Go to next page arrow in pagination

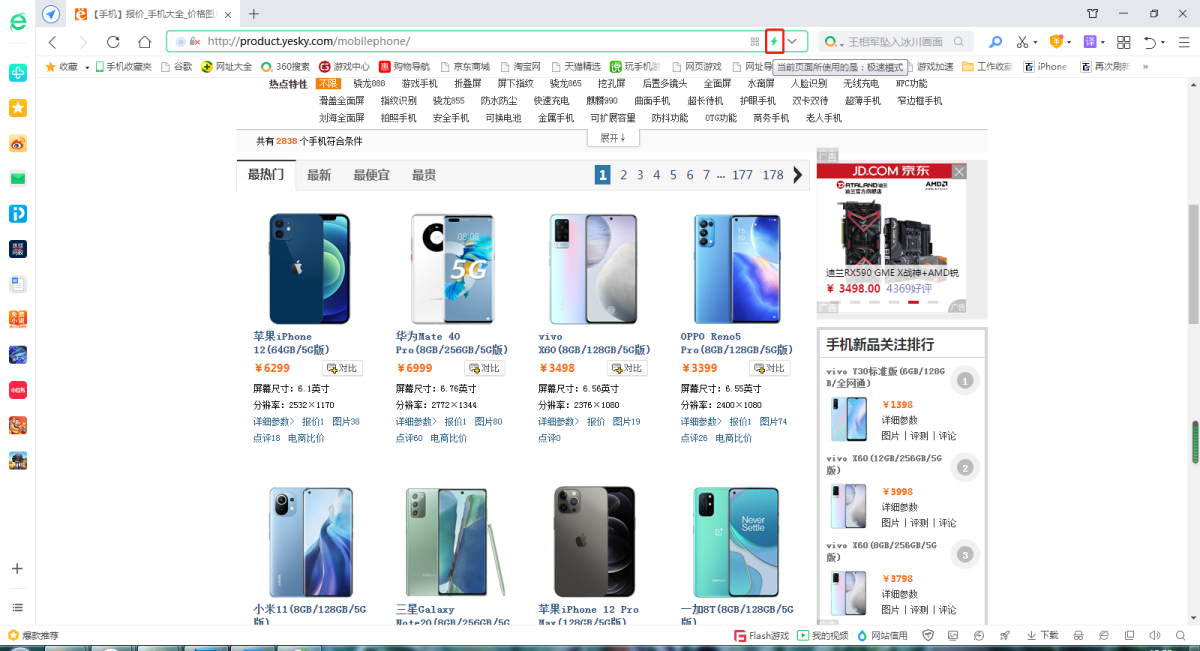pyautogui.click(x=797, y=175)
